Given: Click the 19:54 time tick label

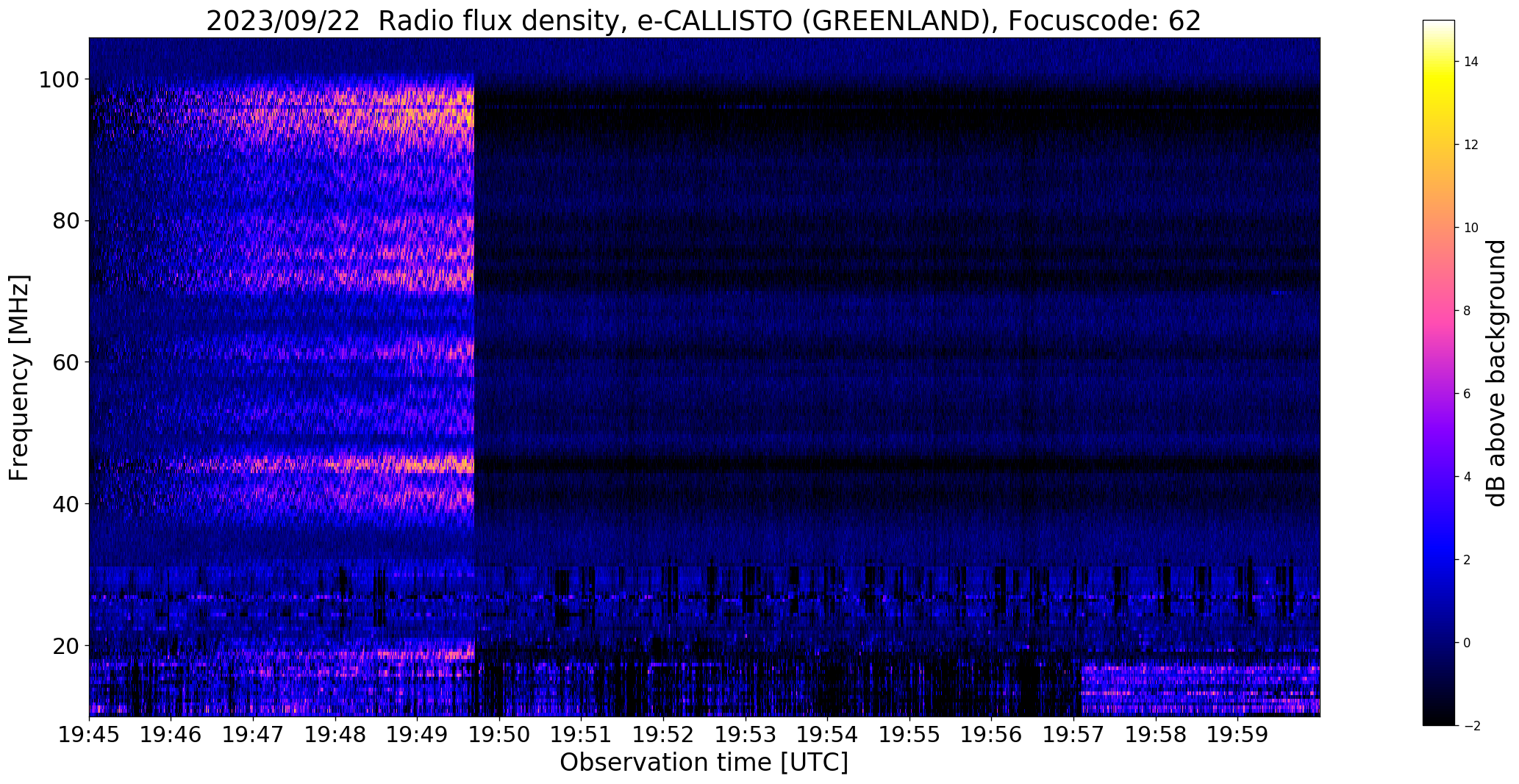Looking at the screenshot, I should pos(828,734).
